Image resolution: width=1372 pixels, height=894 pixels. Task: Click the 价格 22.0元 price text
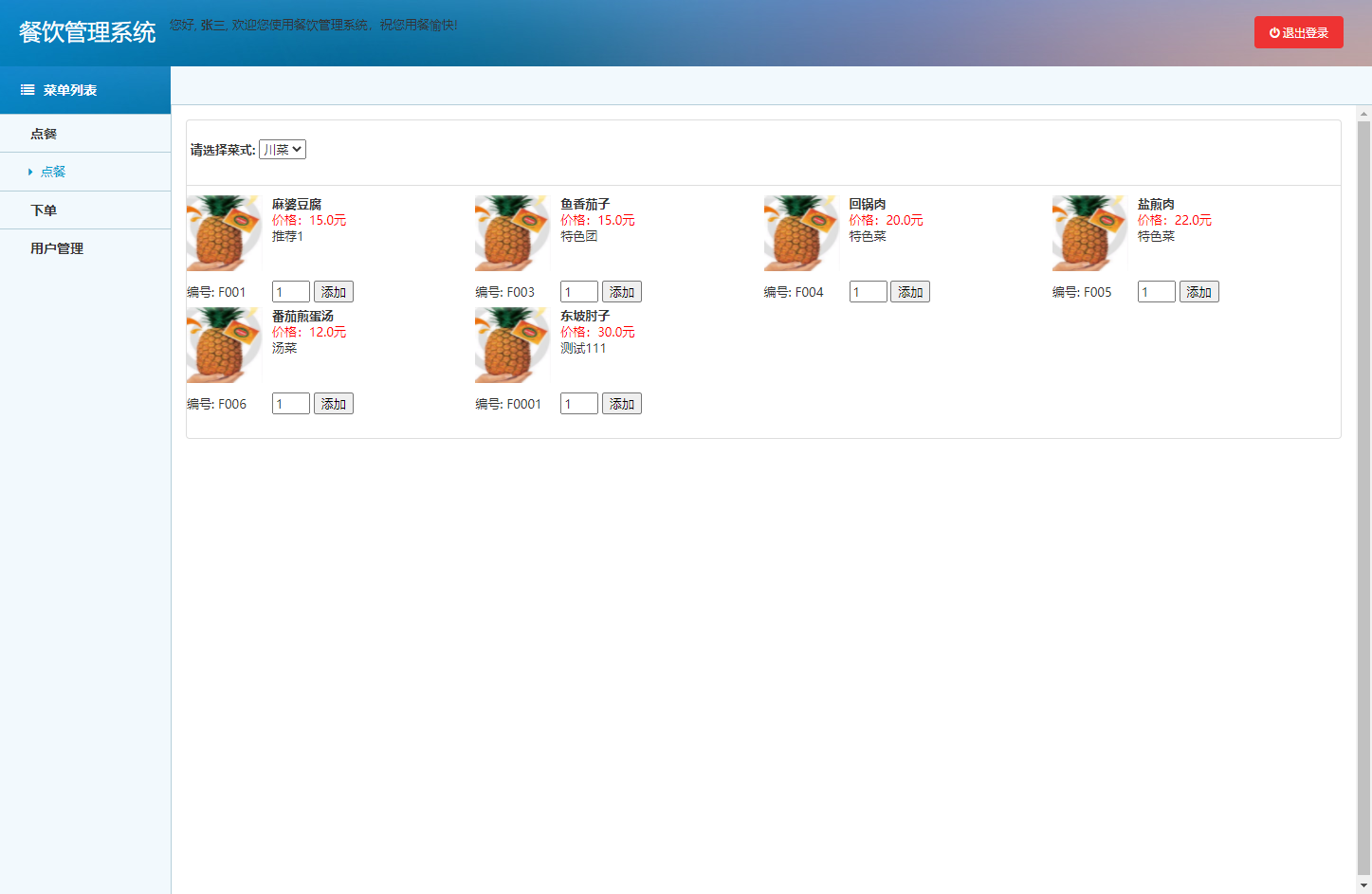(1175, 220)
